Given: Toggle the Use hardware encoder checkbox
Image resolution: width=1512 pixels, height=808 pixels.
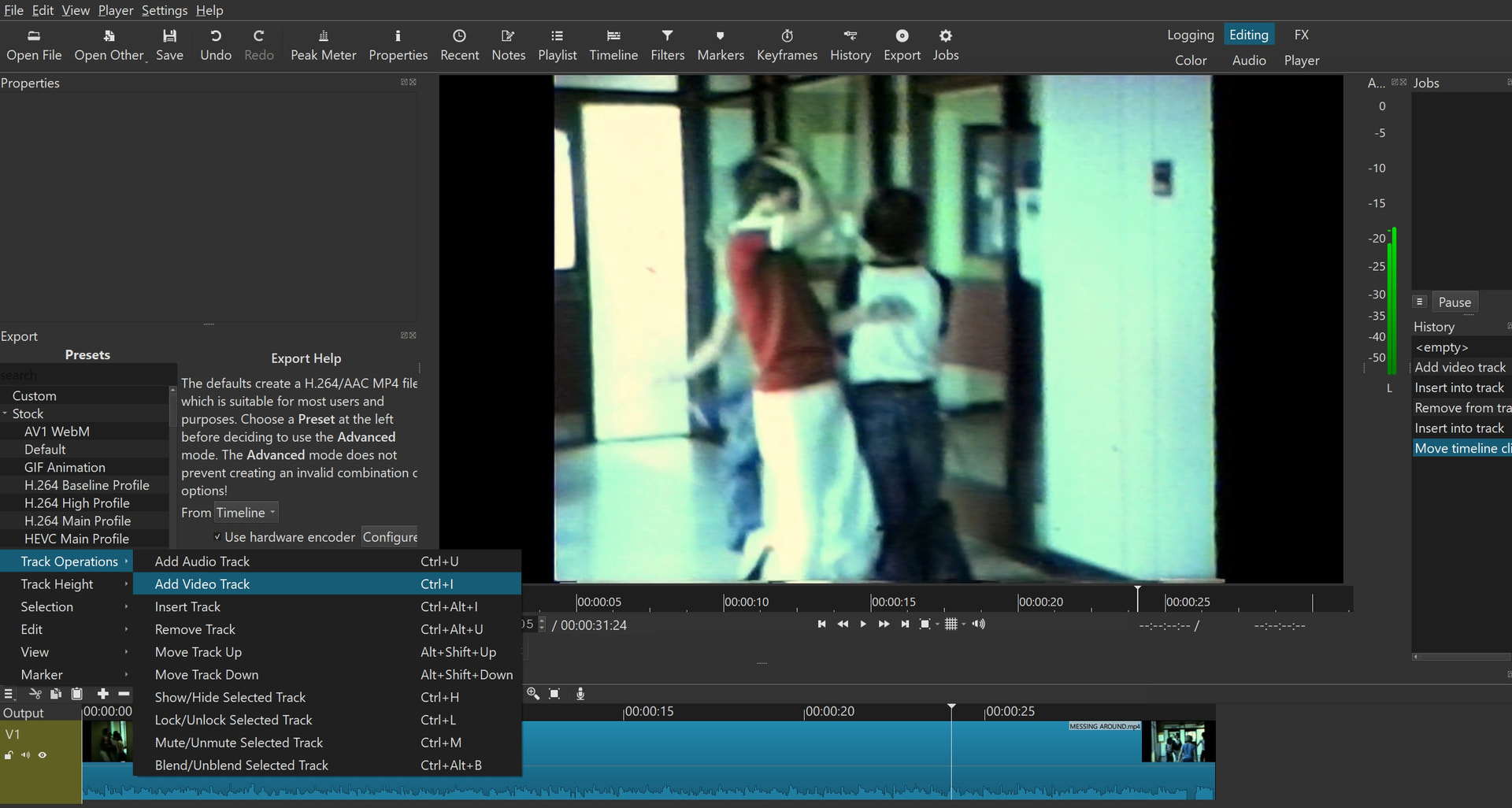Looking at the screenshot, I should (217, 537).
